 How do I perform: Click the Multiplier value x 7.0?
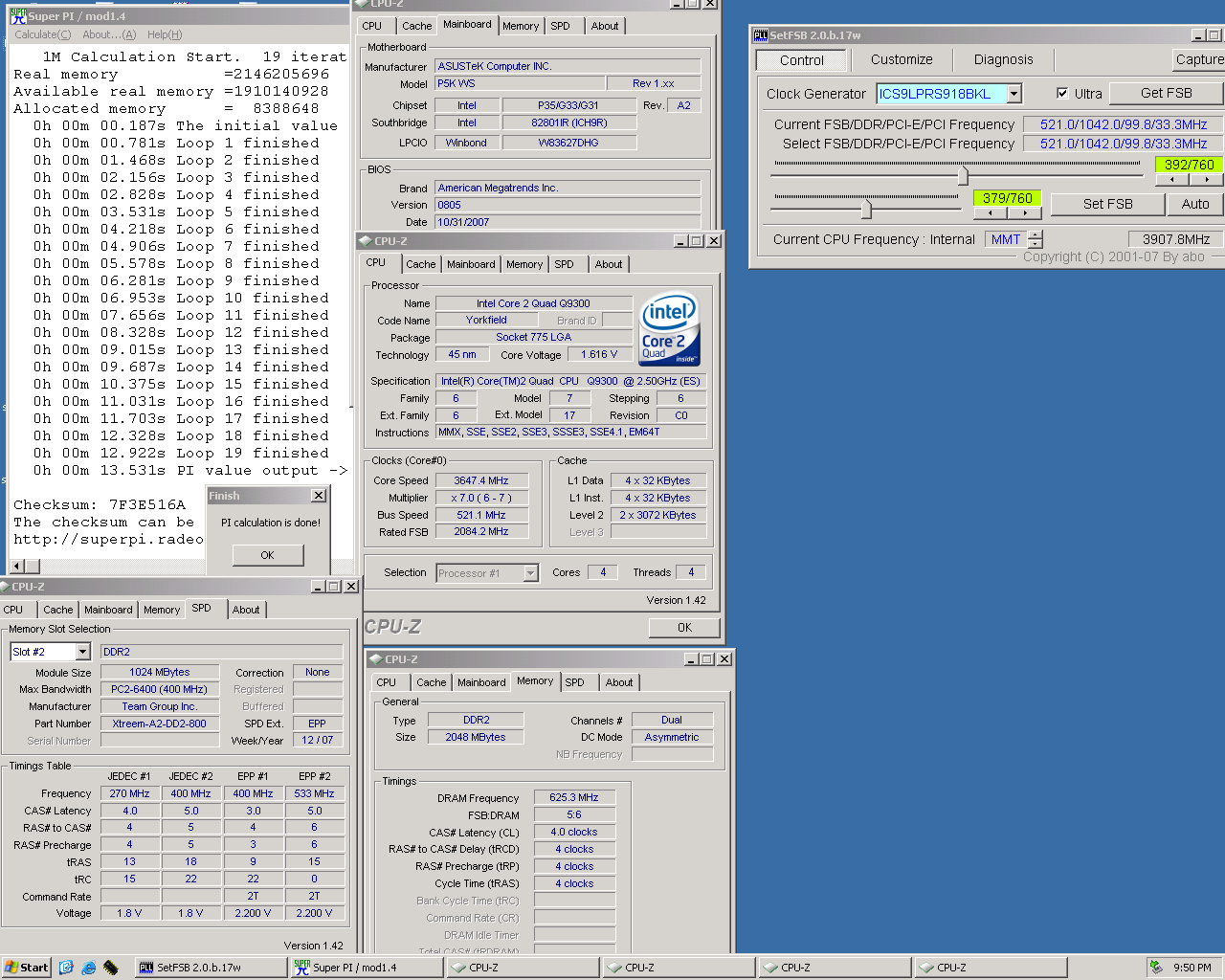pyautogui.click(x=481, y=498)
